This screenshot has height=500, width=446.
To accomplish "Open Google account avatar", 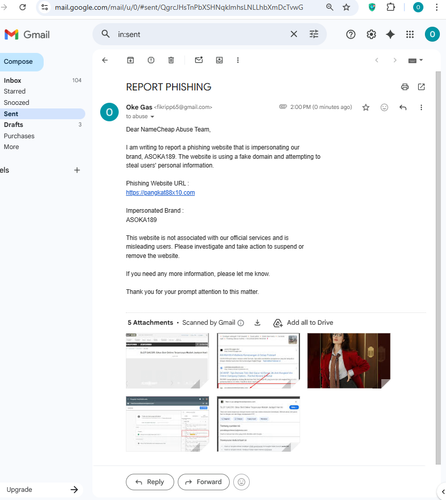I will coord(432,34).
